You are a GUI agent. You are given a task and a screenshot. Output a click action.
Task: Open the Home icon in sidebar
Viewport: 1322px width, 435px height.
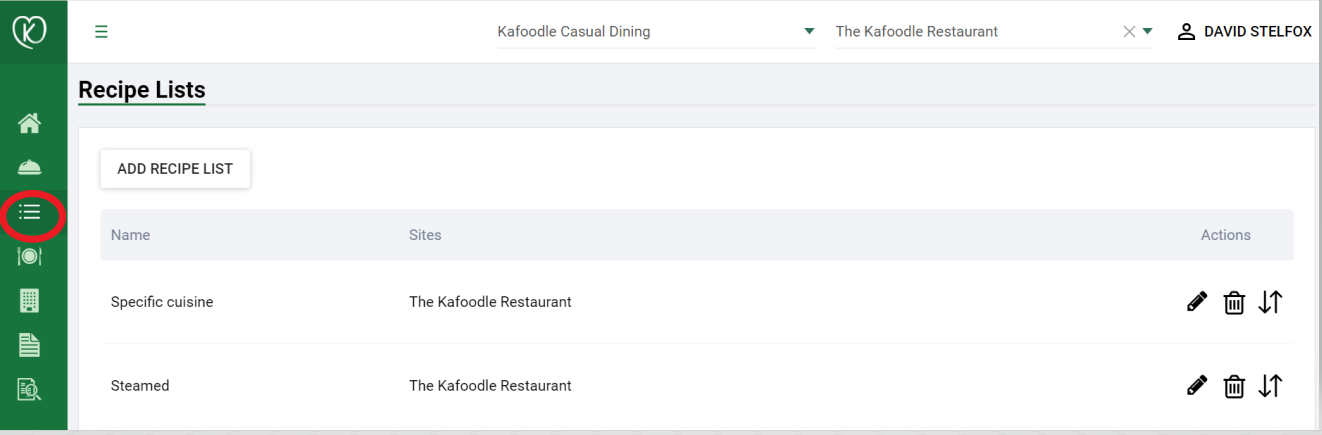(x=30, y=124)
